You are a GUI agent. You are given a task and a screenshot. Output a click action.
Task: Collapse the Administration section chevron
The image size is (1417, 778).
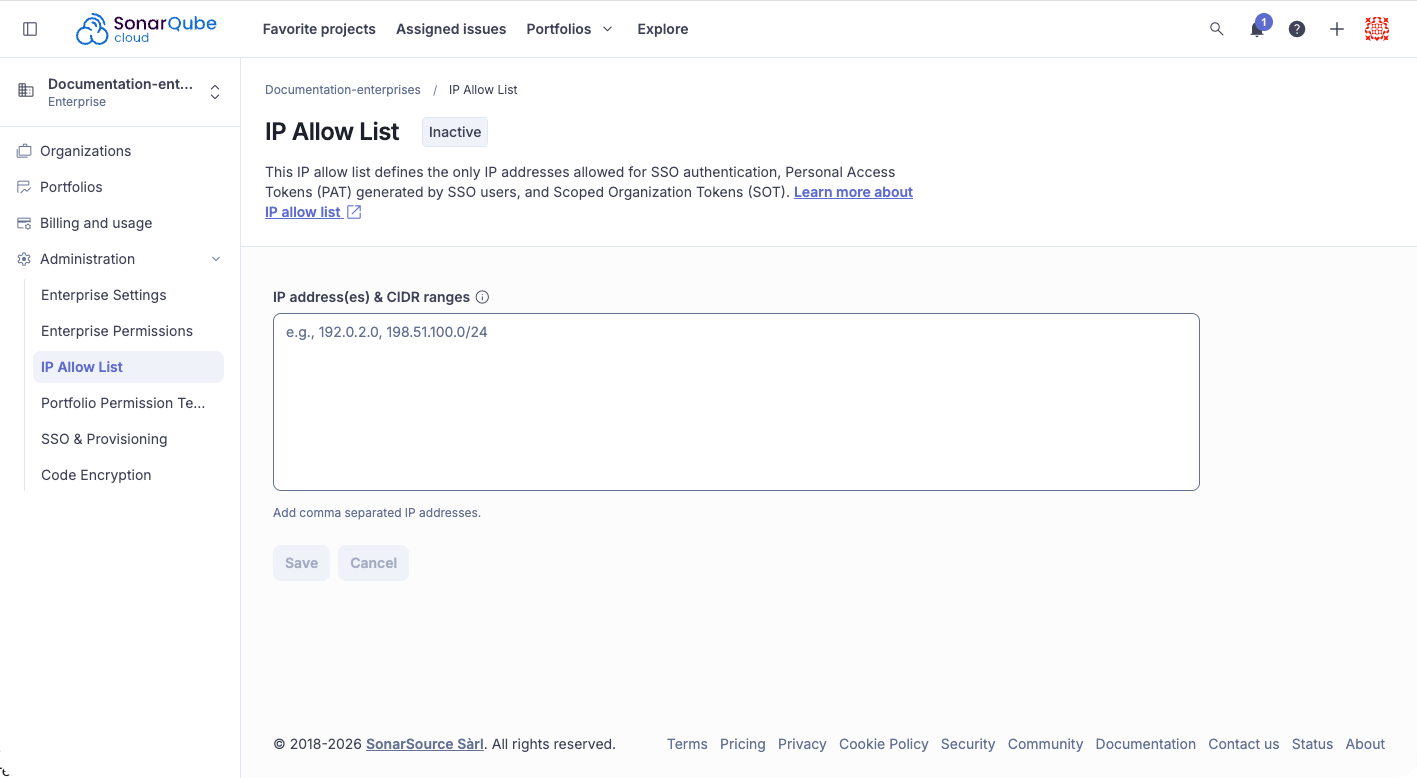(x=216, y=259)
